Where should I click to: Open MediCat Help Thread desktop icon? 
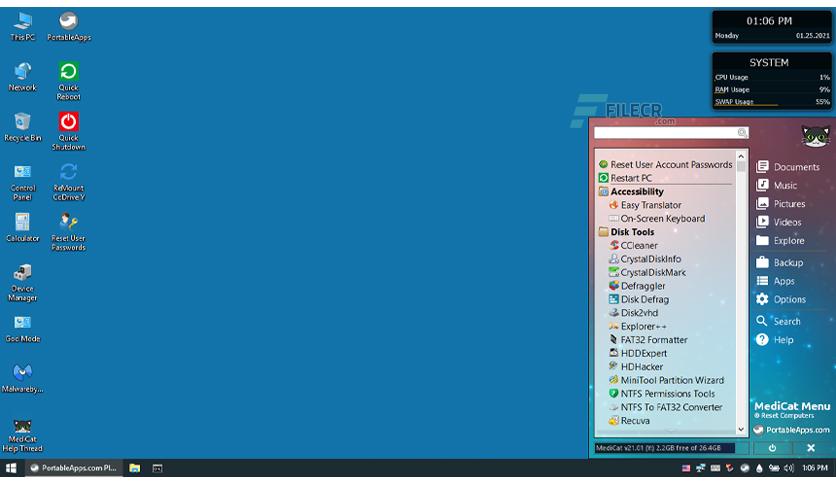[x=22, y=435]
